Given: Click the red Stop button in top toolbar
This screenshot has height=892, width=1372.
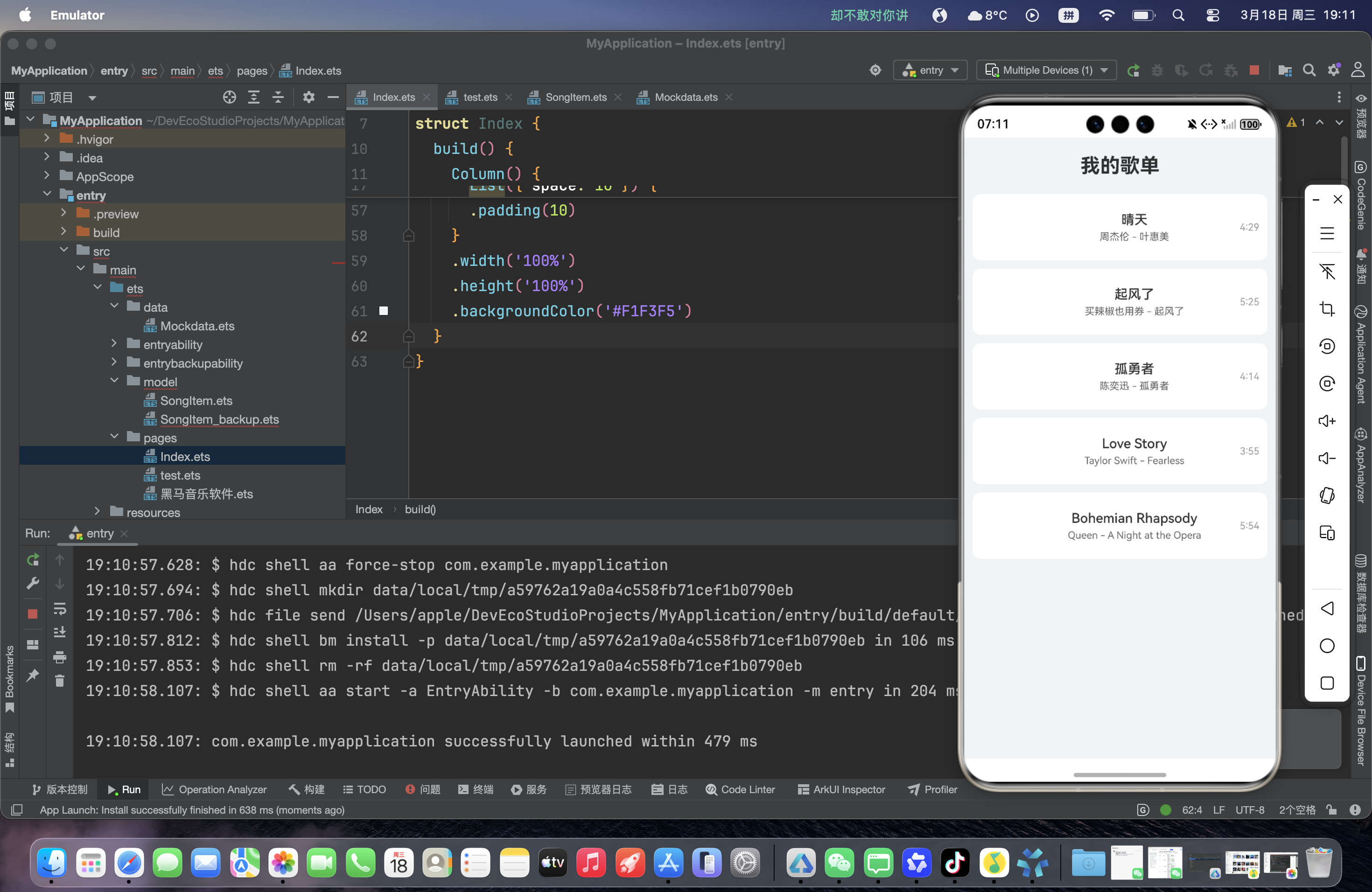Looking at the screenshot, I should pos(1254,70).
